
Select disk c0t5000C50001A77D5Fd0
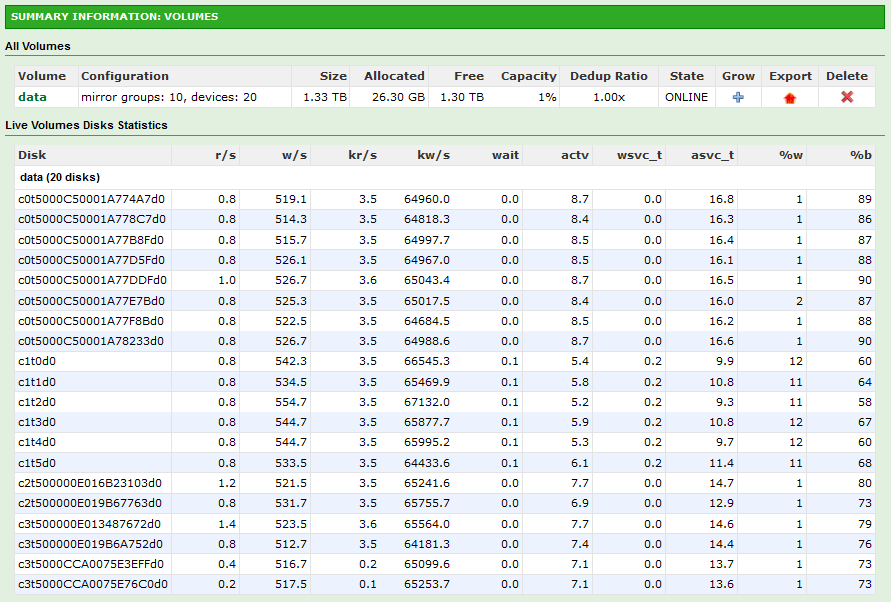pyautogui.click(x=91, y=260)
